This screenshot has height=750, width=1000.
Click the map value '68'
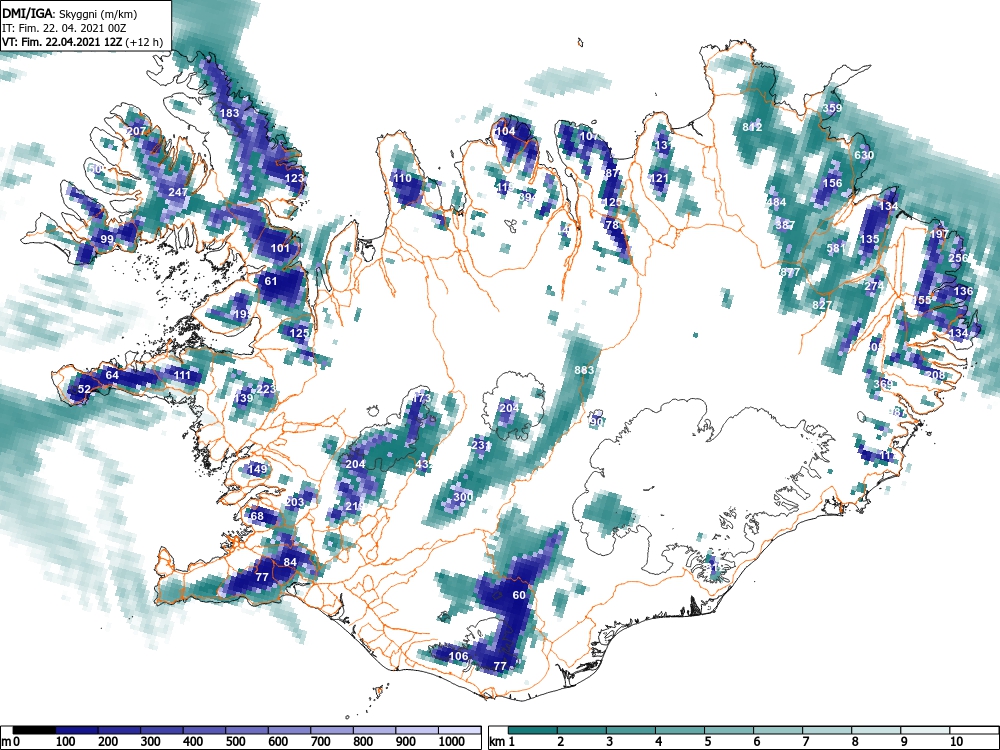(257, 516)
